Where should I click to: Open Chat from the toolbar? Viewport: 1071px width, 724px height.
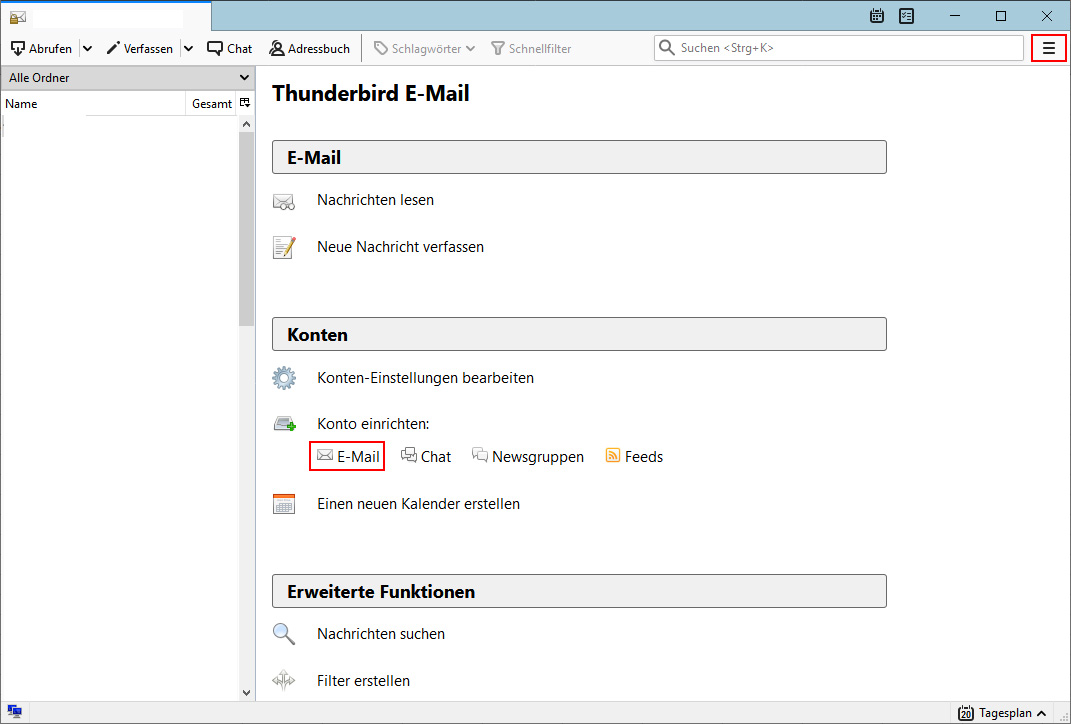tap(230, 48)
